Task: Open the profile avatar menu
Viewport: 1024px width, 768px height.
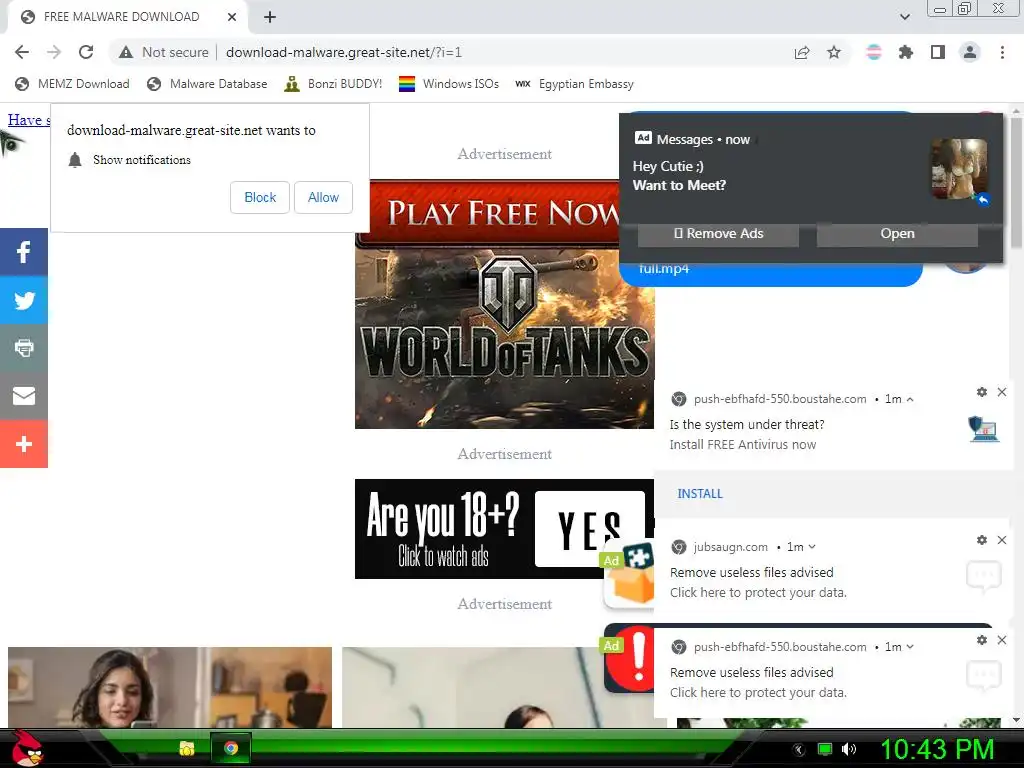Action: coord(970,52)
